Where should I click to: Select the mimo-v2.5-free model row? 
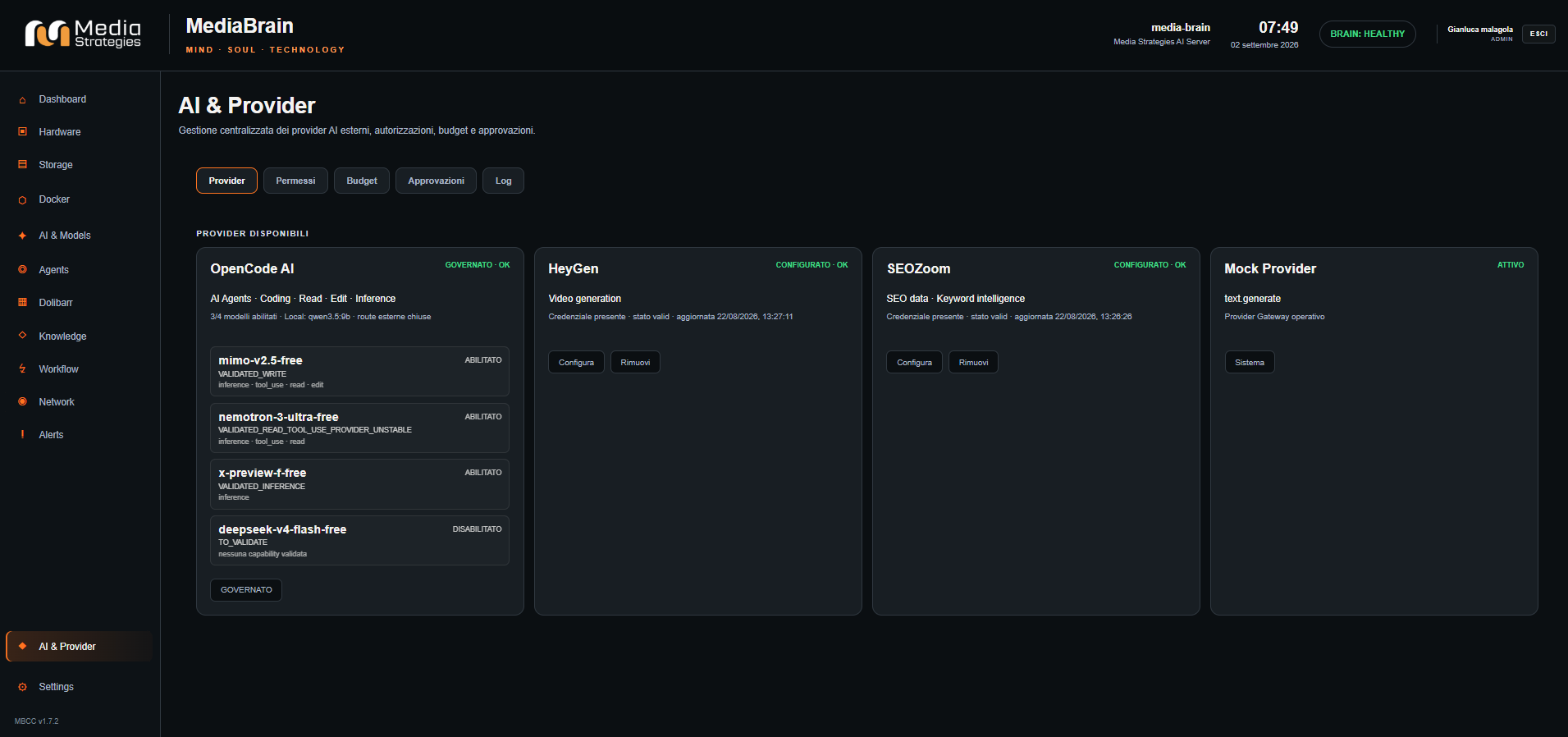[359, 371]
